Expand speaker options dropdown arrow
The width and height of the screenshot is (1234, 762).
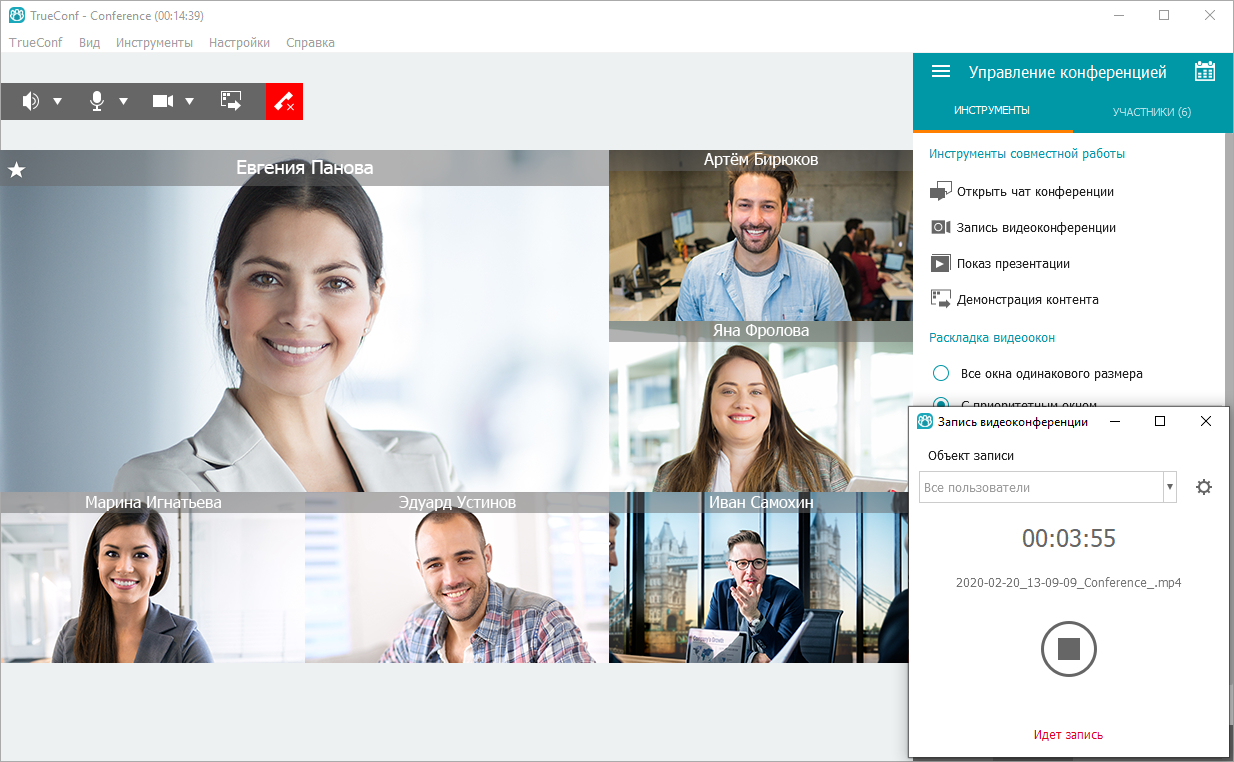pos(57,101)
